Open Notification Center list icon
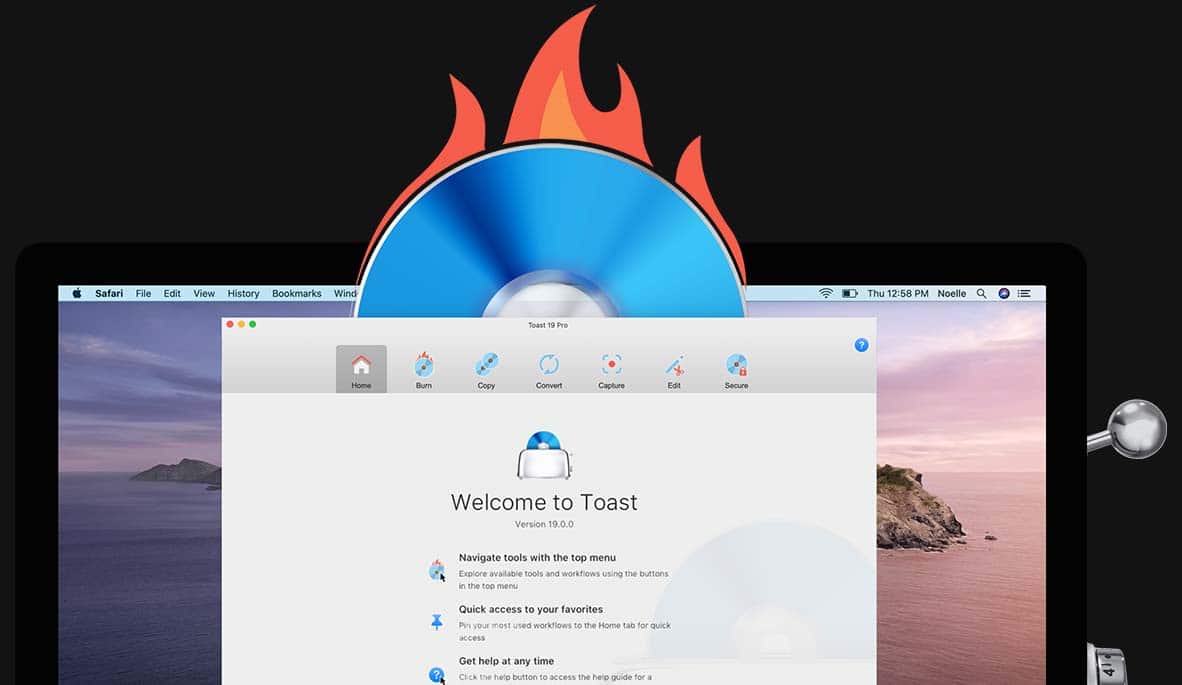Screen dimensions: 1182x685 [x=1024, y=293]
